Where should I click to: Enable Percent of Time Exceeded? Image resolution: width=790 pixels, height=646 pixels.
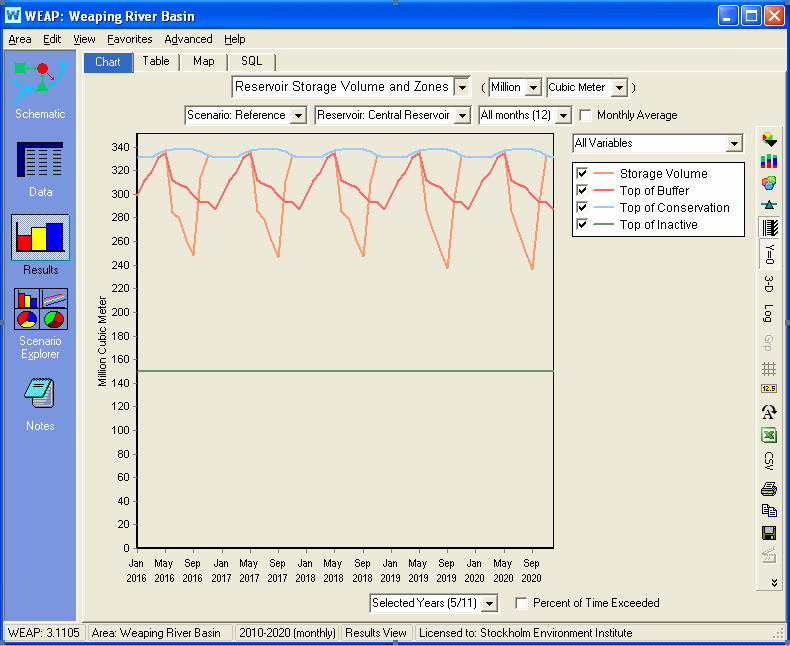click(x=520, y=603)
